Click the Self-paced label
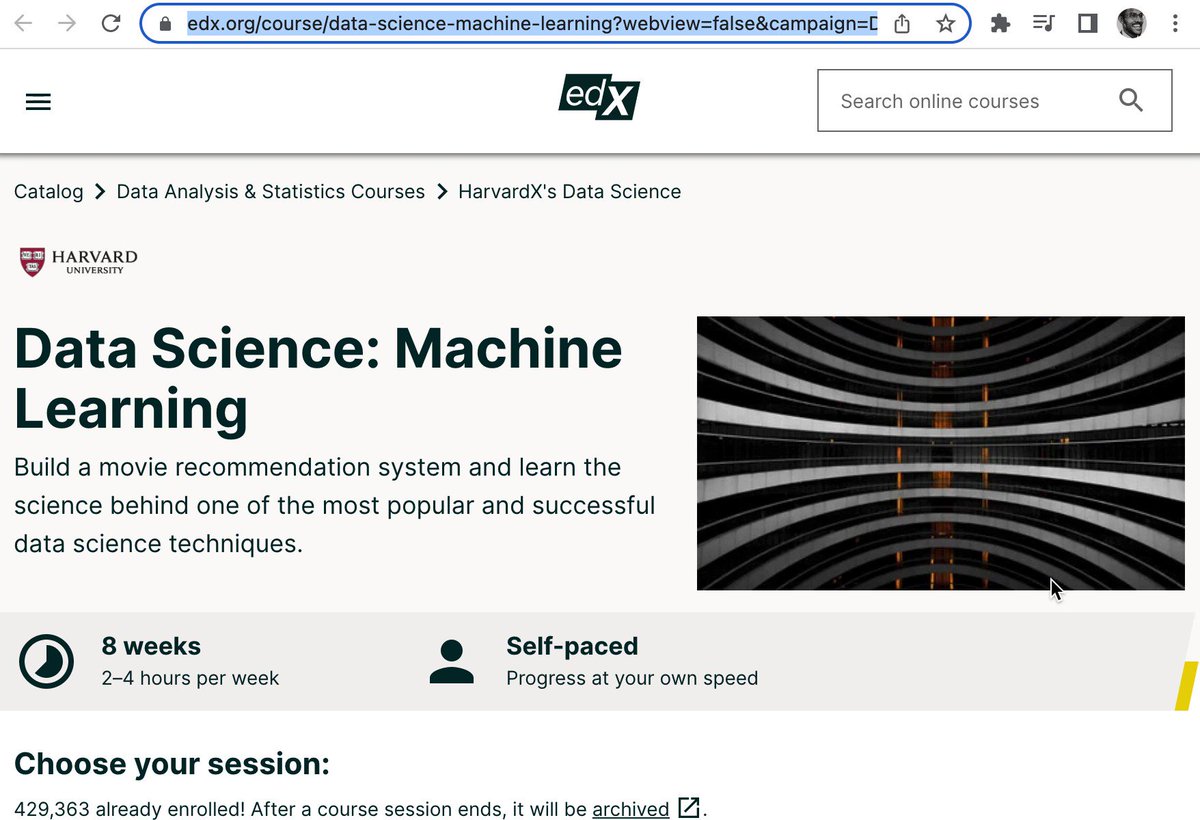 (x=572, y=646)
